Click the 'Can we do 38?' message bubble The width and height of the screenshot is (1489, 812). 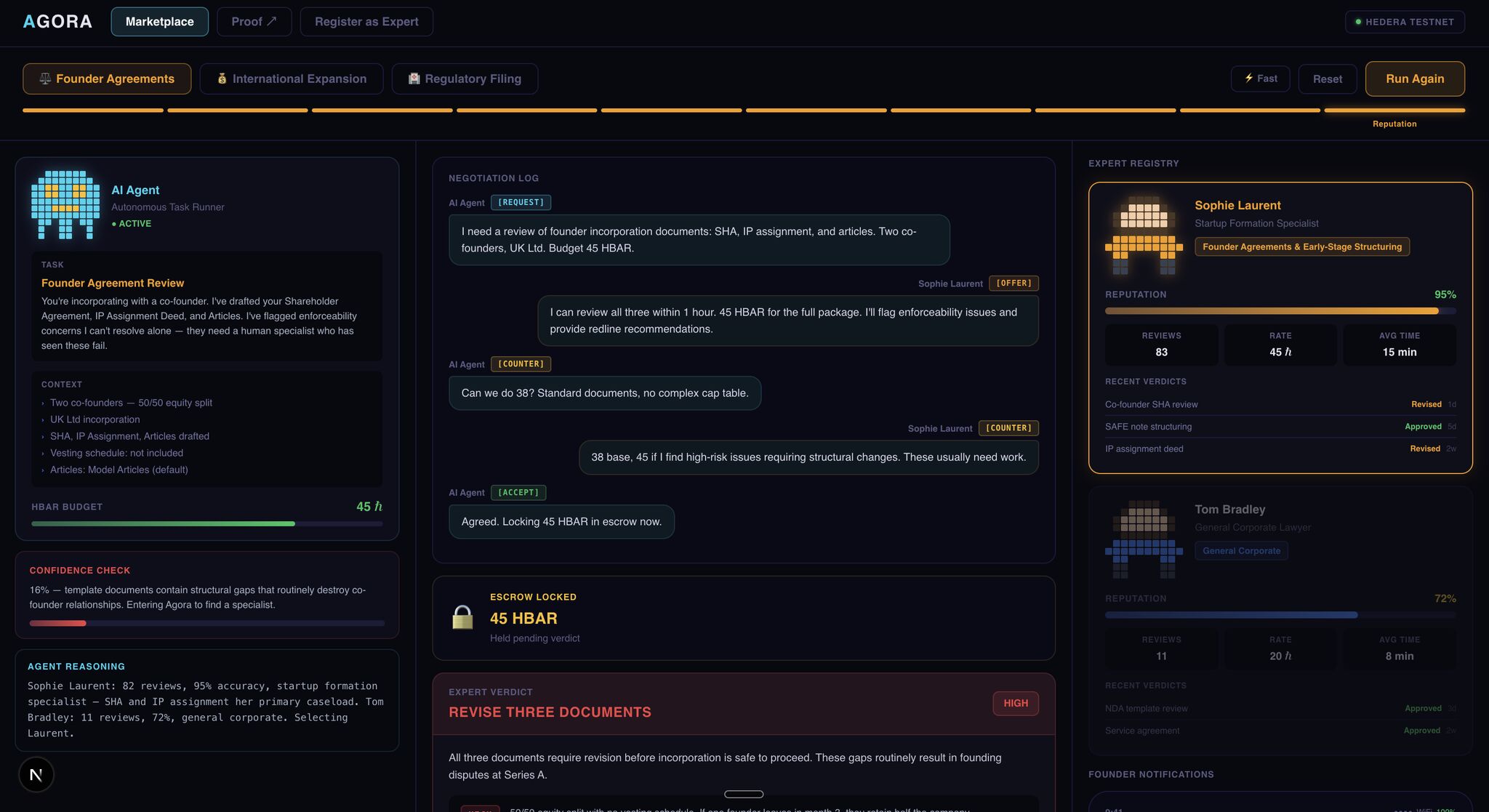tap(605, 393)
